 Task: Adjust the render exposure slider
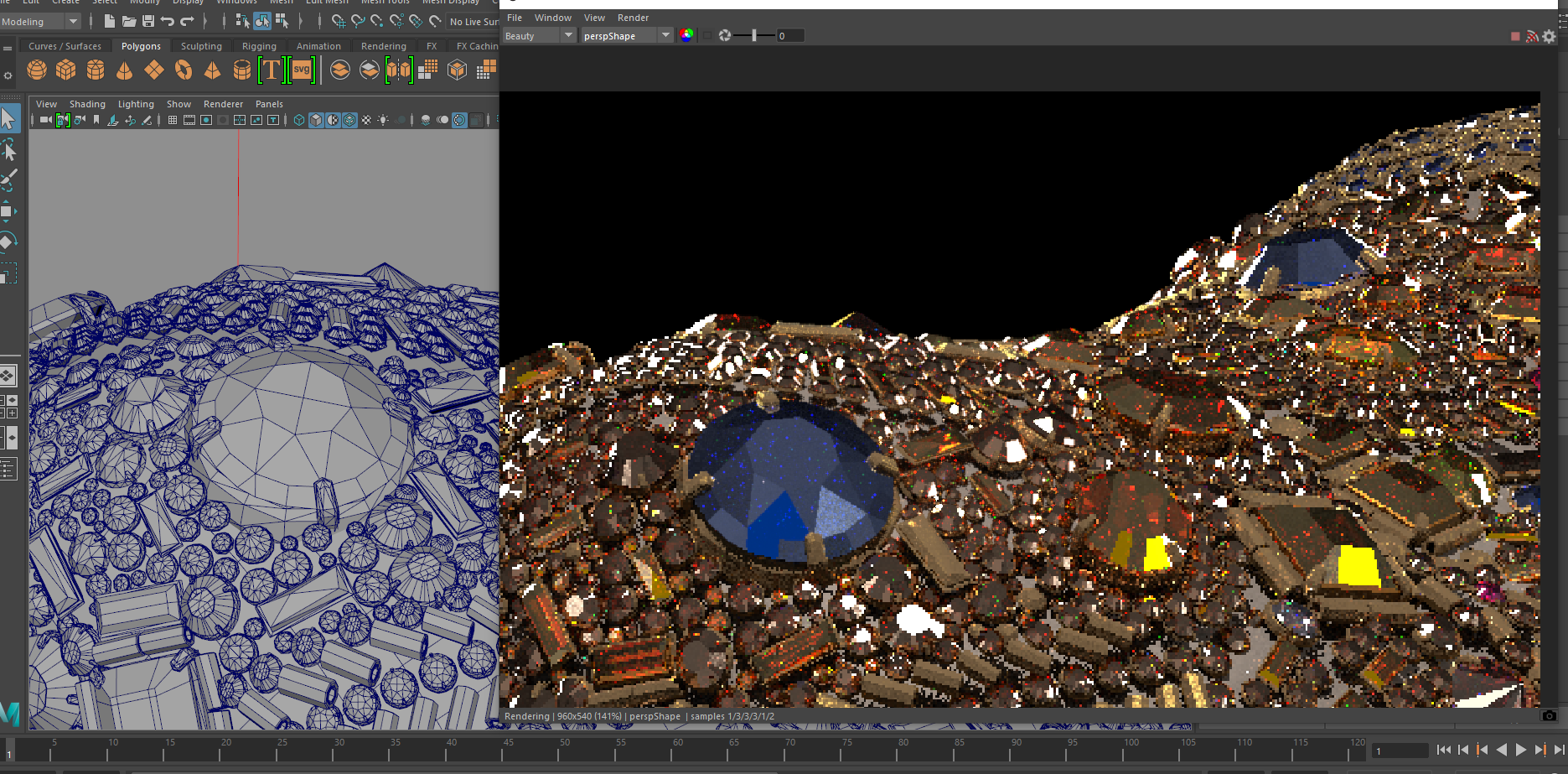754,35
